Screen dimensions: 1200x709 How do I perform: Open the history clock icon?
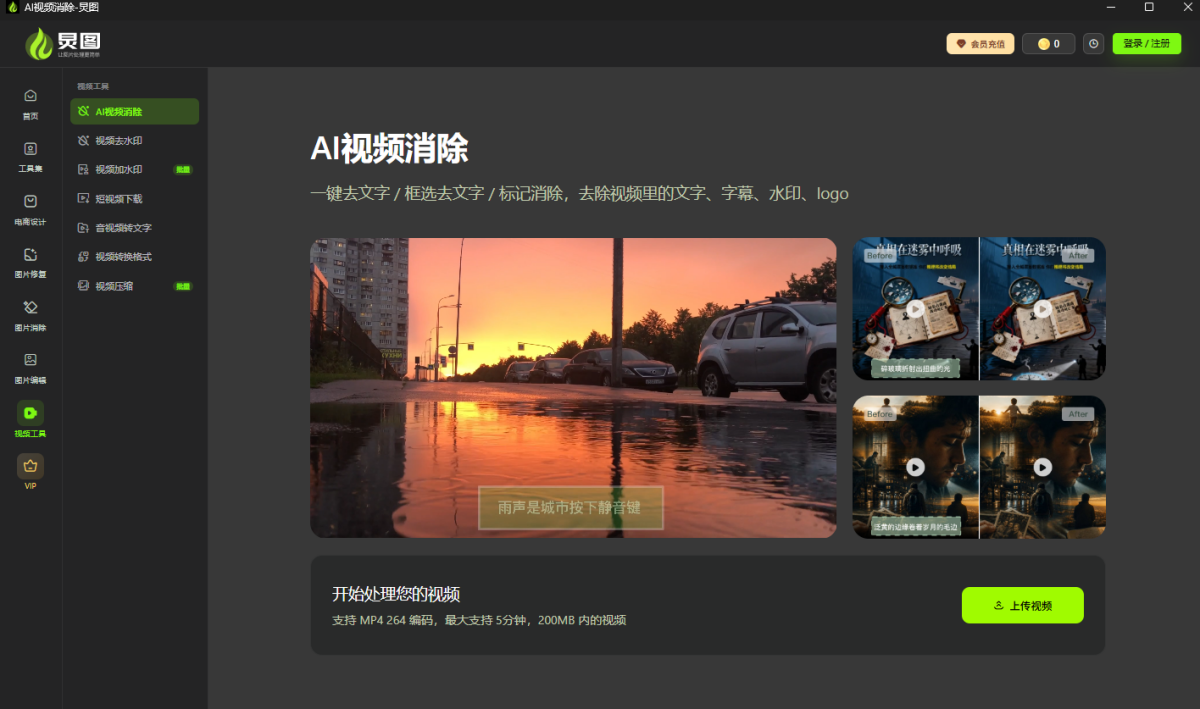1094,44
